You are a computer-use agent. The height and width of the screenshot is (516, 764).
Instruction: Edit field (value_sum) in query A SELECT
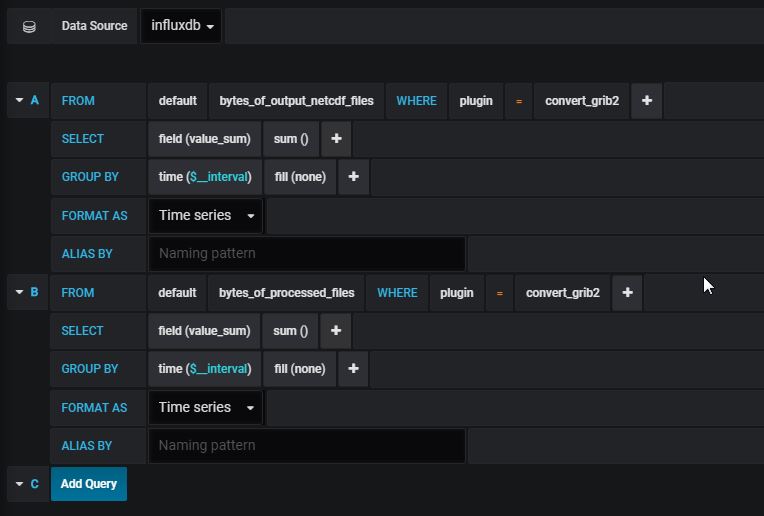pos(204,139)
